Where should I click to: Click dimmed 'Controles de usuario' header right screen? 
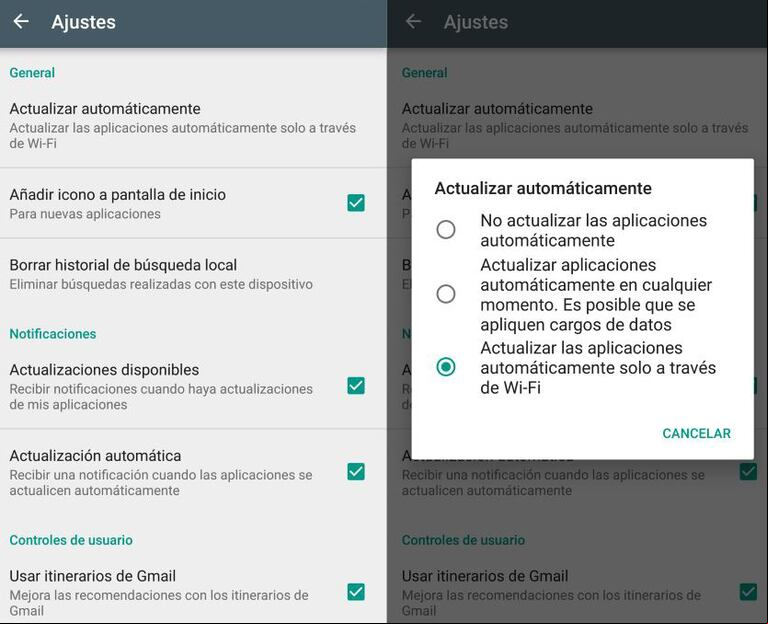[463, 540]
